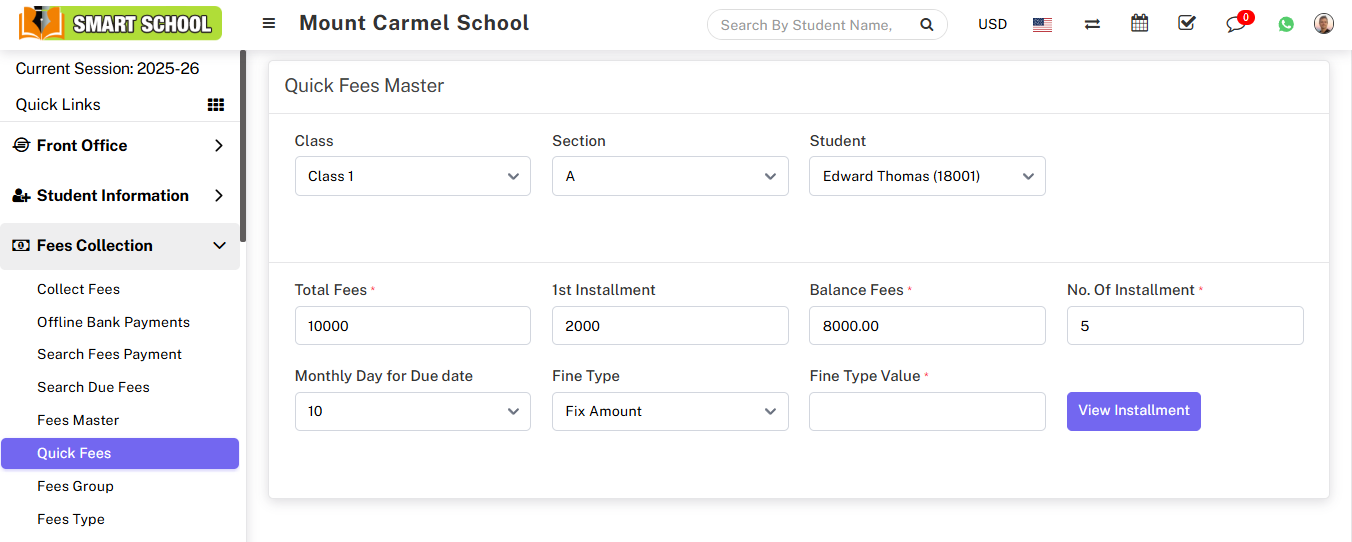
Task: Click the View Installment button
Action: coord(1133,411)
